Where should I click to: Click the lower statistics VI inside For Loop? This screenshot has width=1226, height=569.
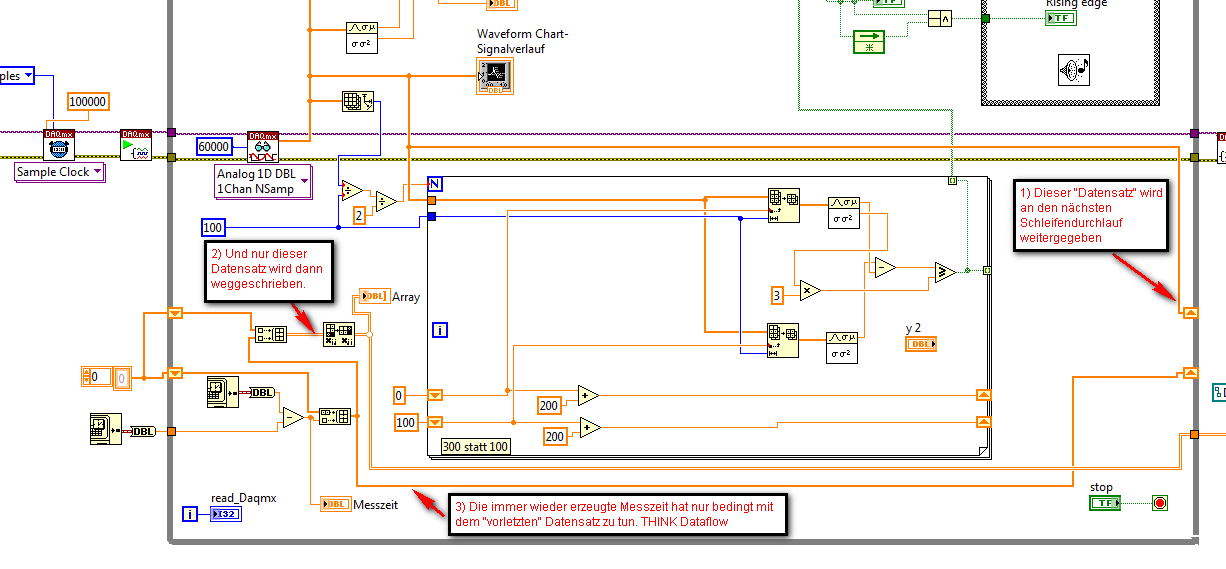(x=842, y=347)
